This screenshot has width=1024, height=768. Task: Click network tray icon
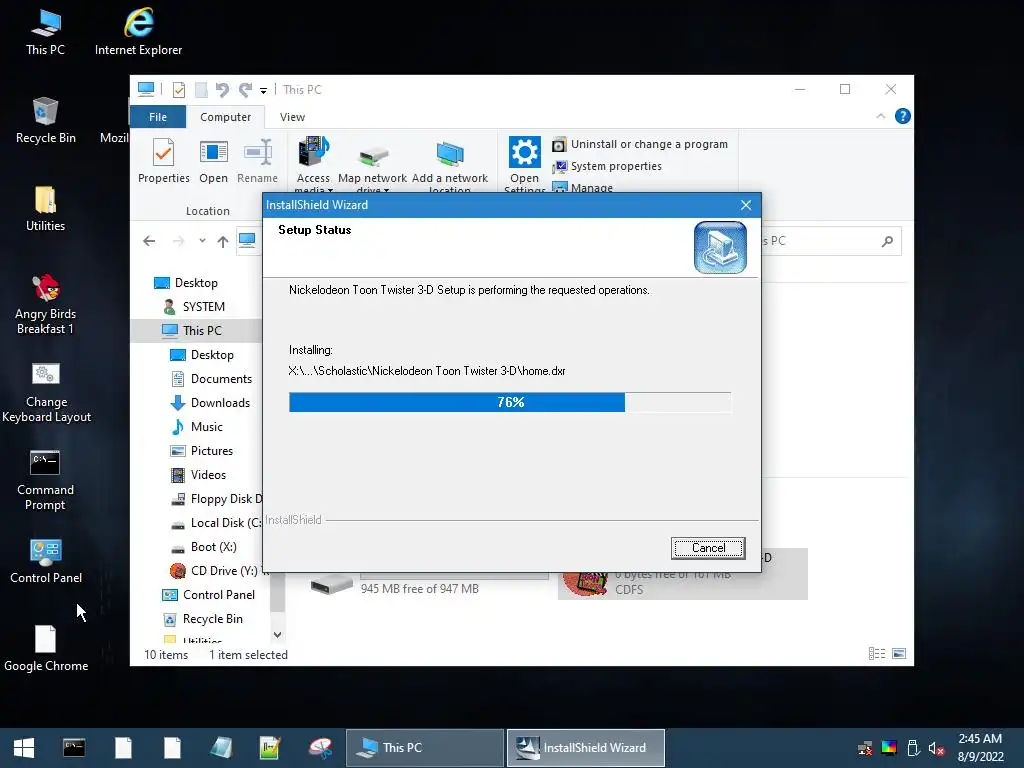[865, 748]
